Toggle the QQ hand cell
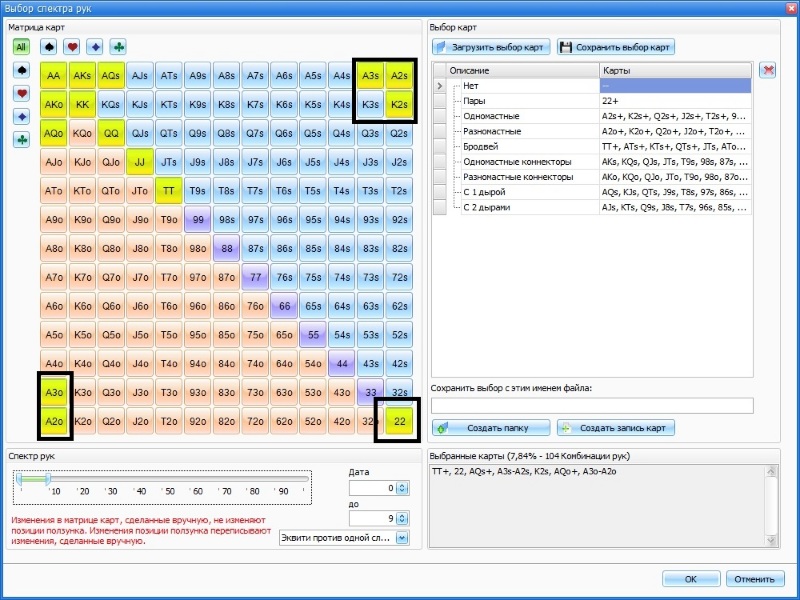The height and width of the screenshot is (600, 800). click(x=111, y=133)
